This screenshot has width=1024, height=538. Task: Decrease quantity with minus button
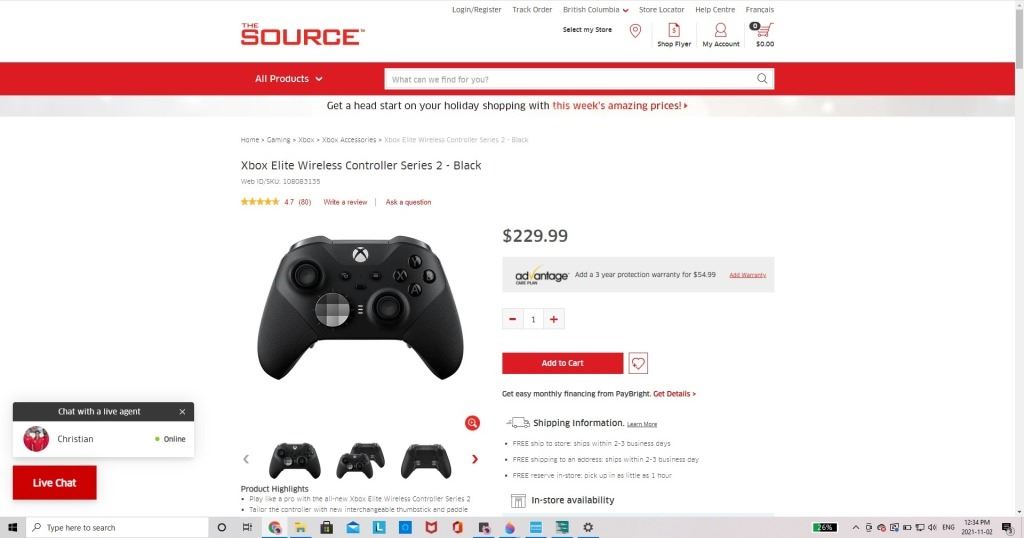point(513,319)
